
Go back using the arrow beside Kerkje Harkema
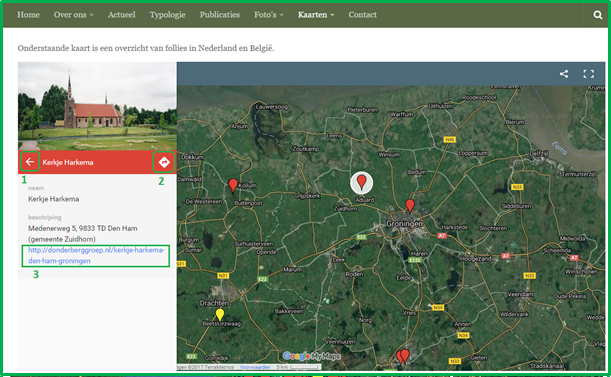[x=30, y=162]
